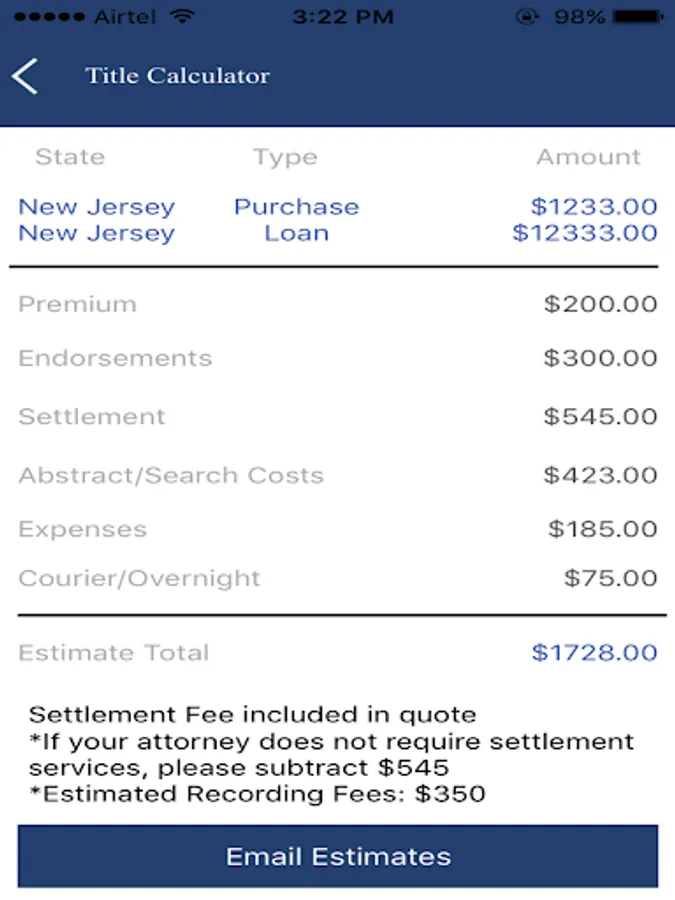Tap the Endorsements $300.00 amount
Screen dimensions: 675x900
coord(600,358)
